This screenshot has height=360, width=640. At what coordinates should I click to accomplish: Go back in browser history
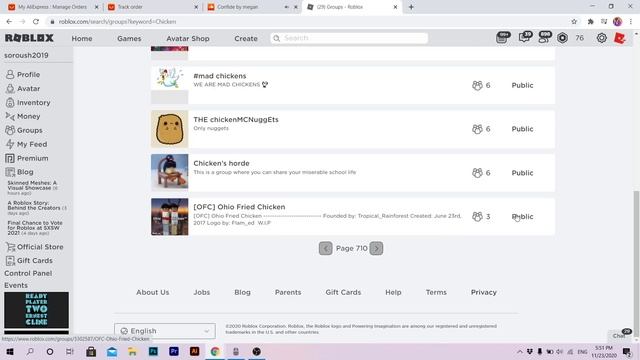click(9, 22)
